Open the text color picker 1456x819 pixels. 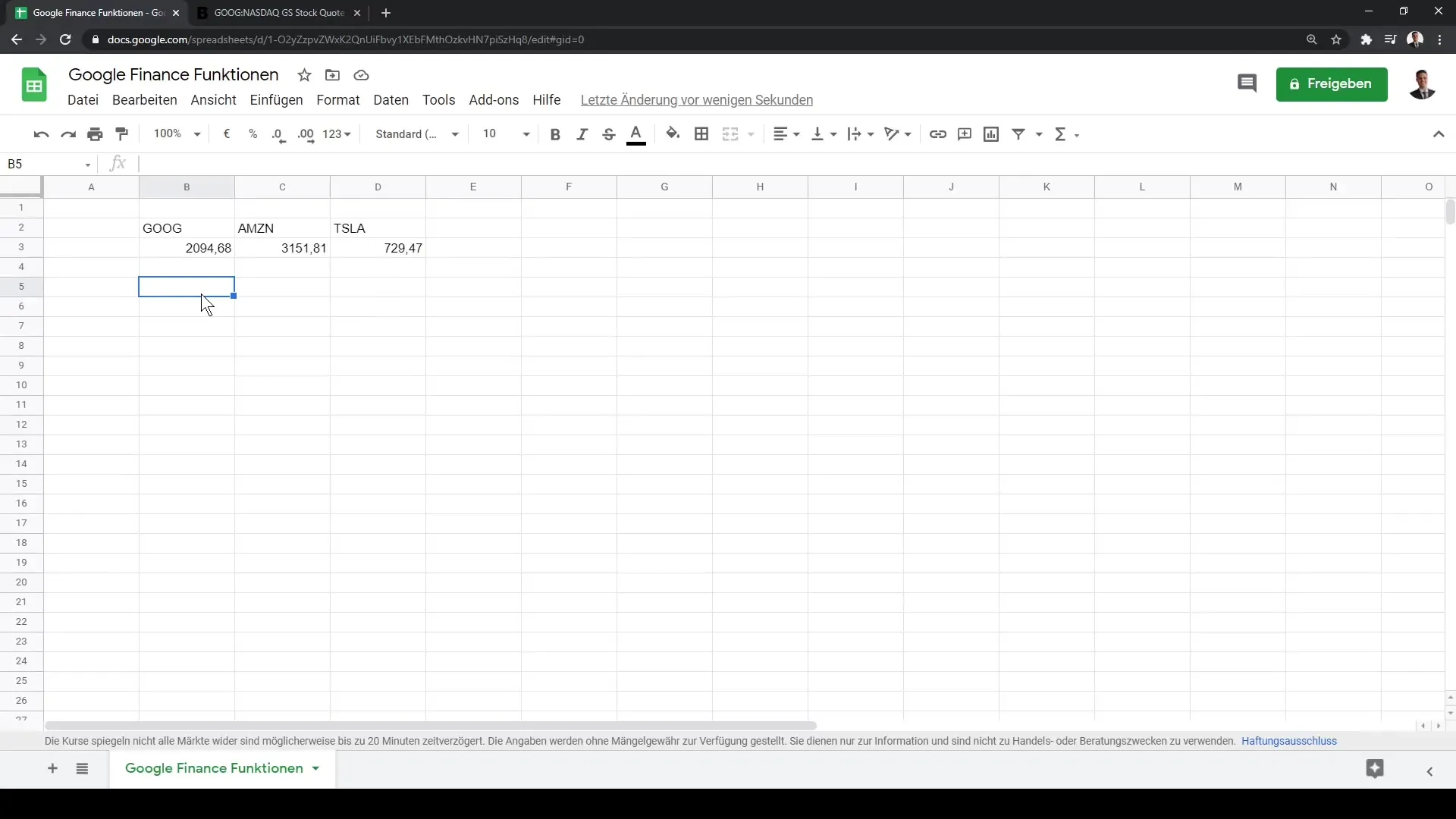[636, 134]
